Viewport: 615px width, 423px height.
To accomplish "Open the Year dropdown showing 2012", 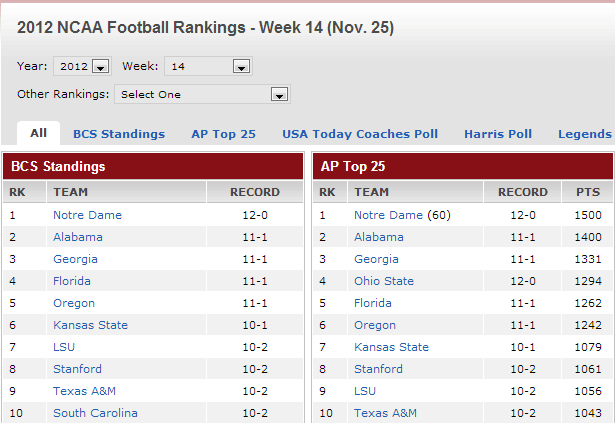I will tap(82, 67).
